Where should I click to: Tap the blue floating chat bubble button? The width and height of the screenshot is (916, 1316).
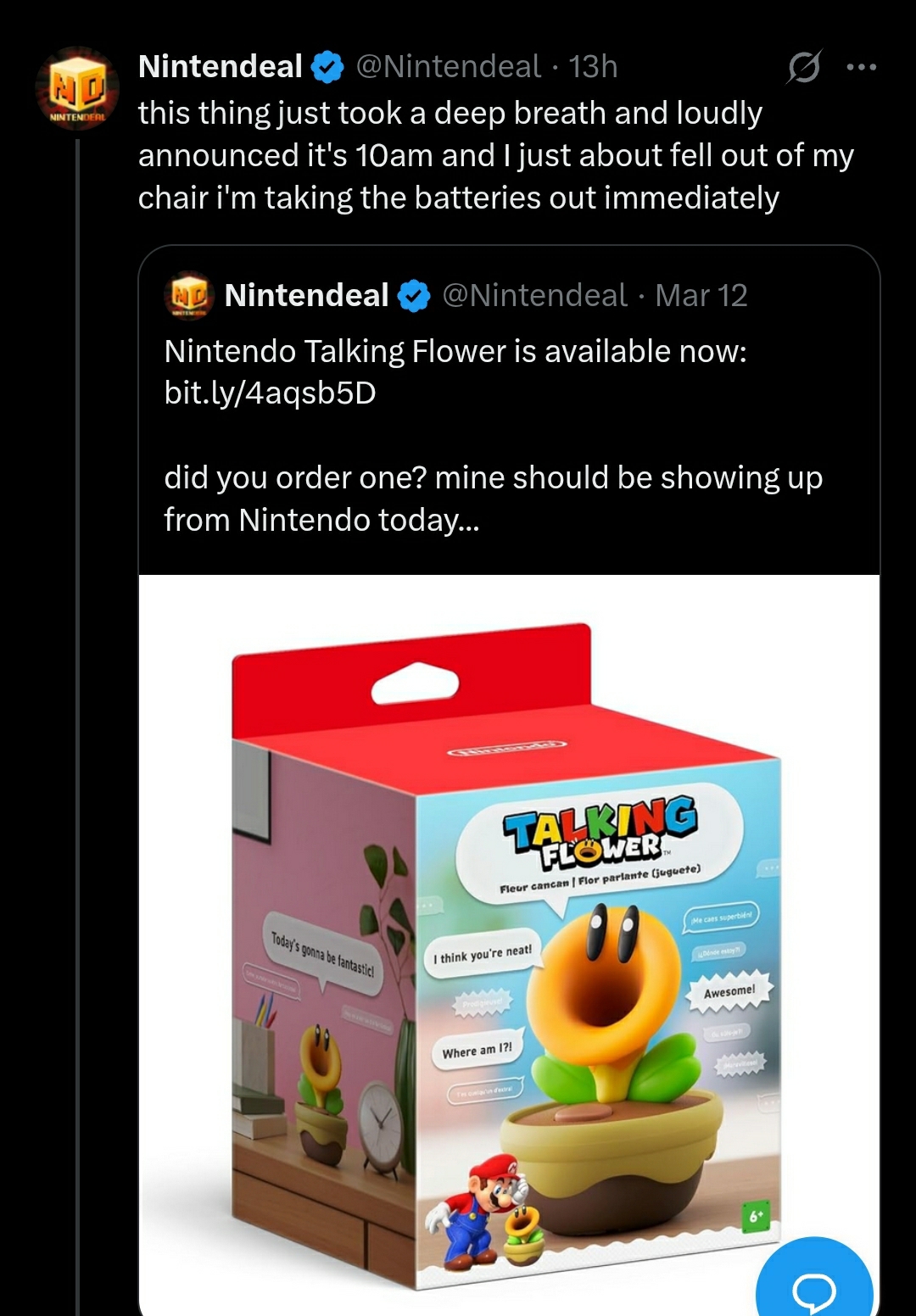coord(813,1285)
